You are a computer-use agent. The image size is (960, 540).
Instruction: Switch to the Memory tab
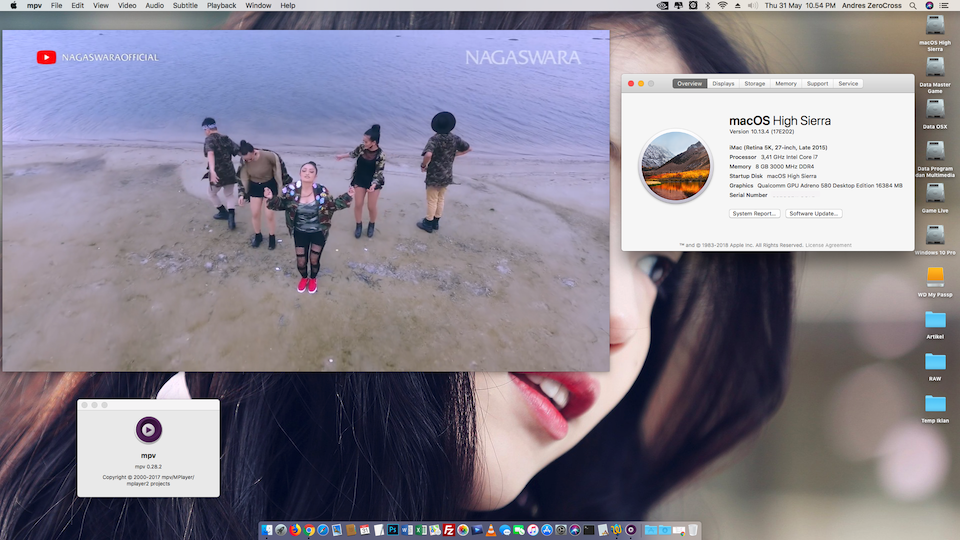786,83
